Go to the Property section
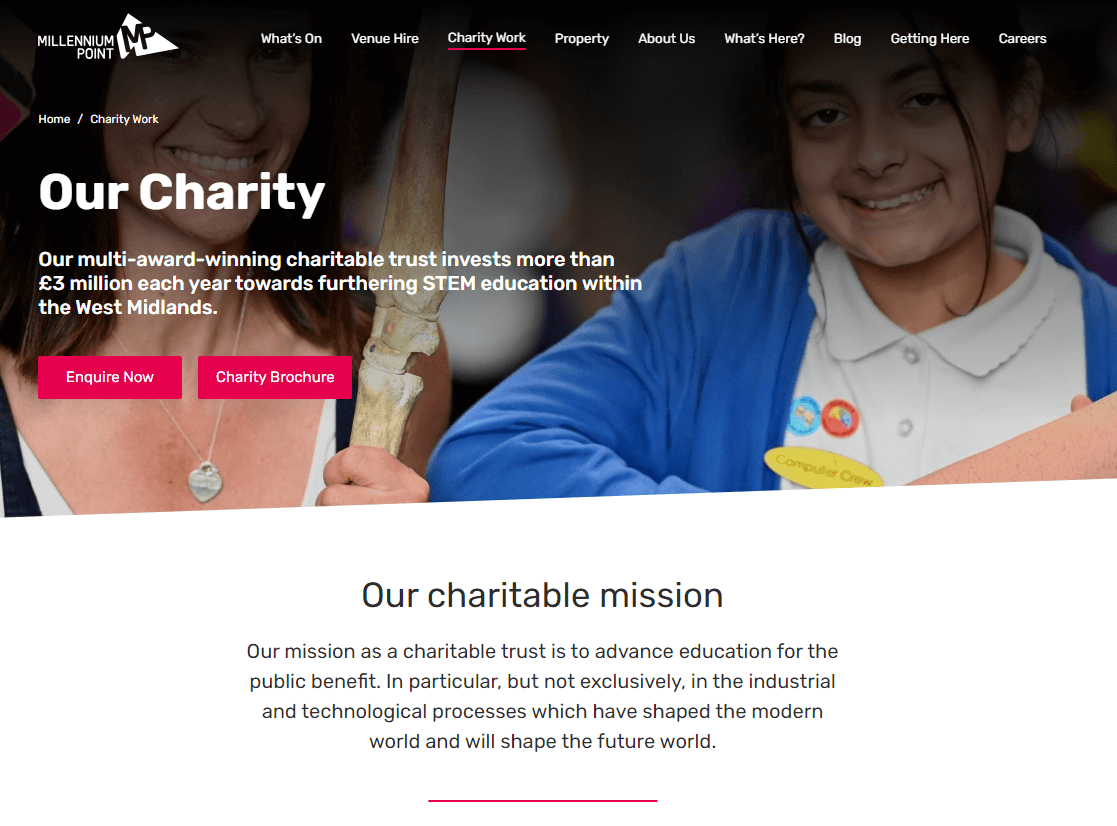Image resolution: width=1117 pixels, height=826 pixels. 581,38
